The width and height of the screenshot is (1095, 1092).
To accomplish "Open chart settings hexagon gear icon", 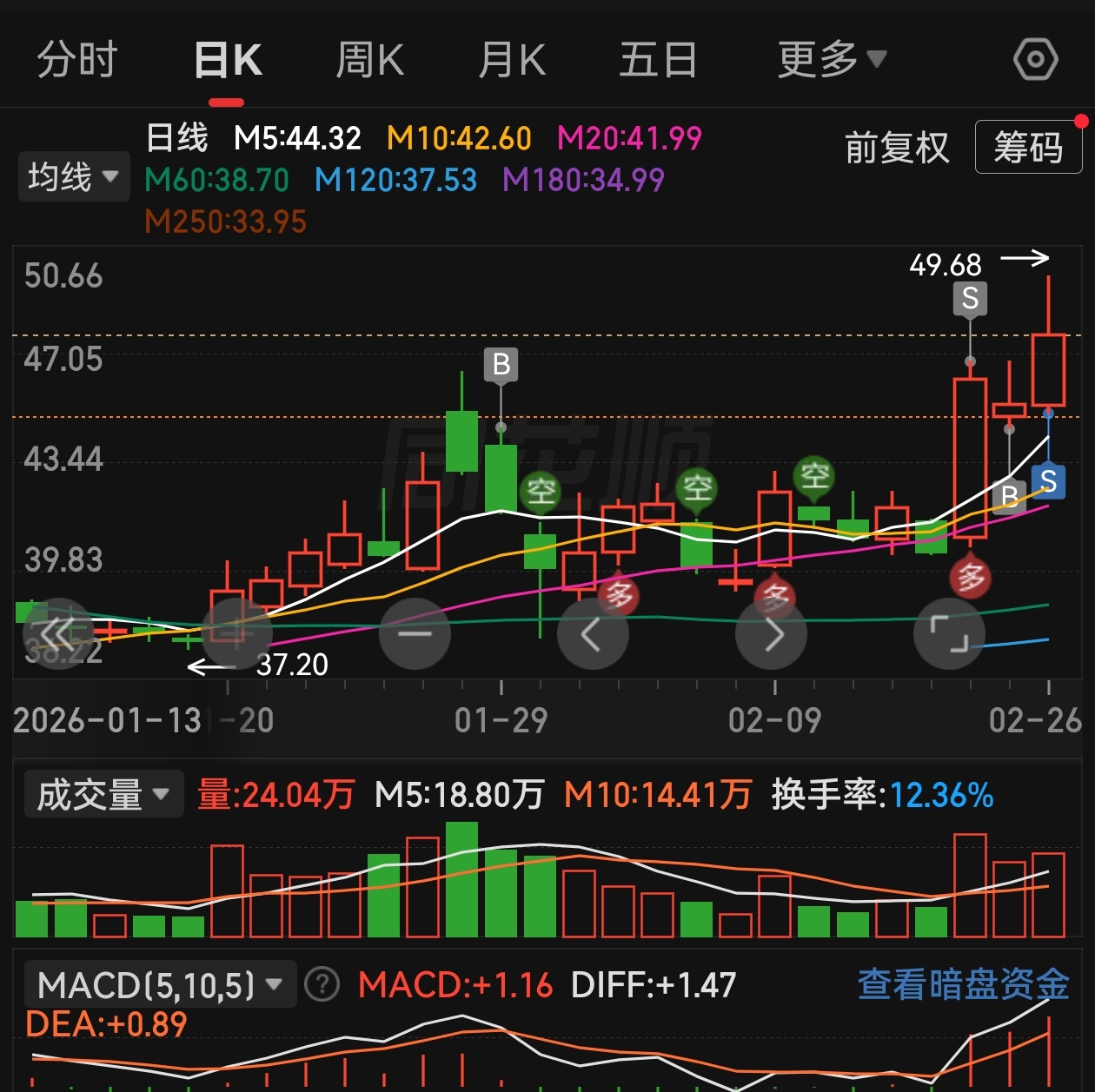I will pos(1035,60).
